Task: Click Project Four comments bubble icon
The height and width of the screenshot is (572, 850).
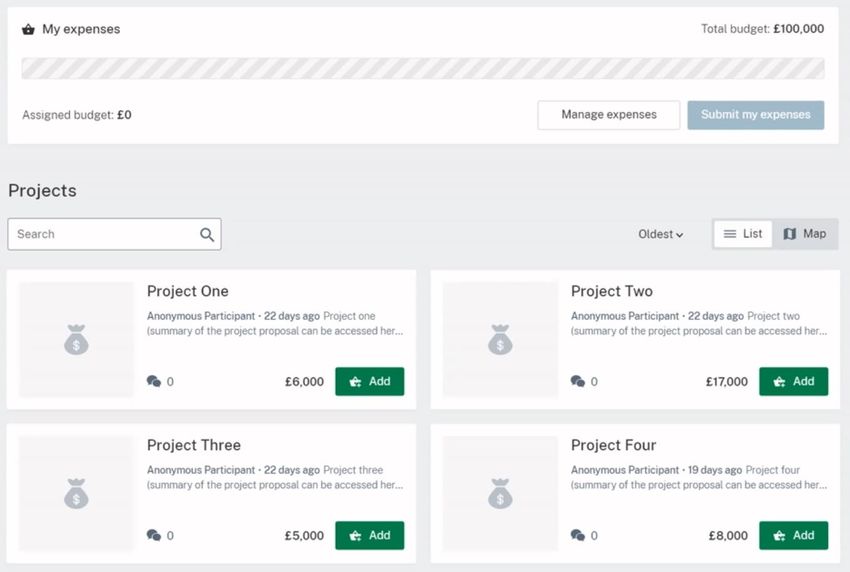Action: pyautogui.click(x=577, y=536)
